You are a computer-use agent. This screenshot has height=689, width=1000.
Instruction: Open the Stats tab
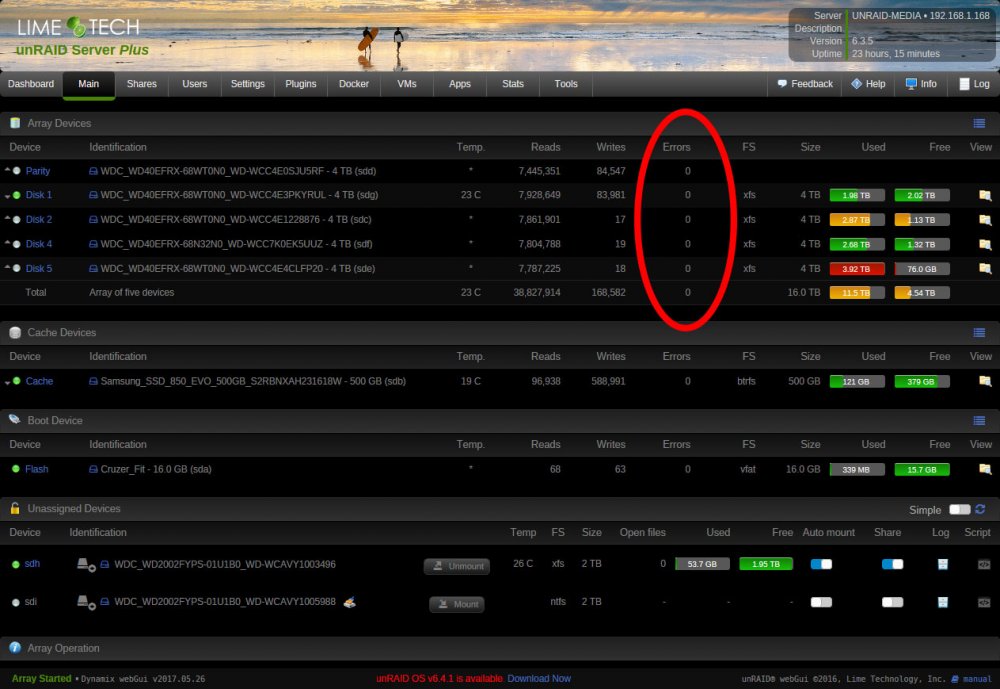(x=513, y=84)
